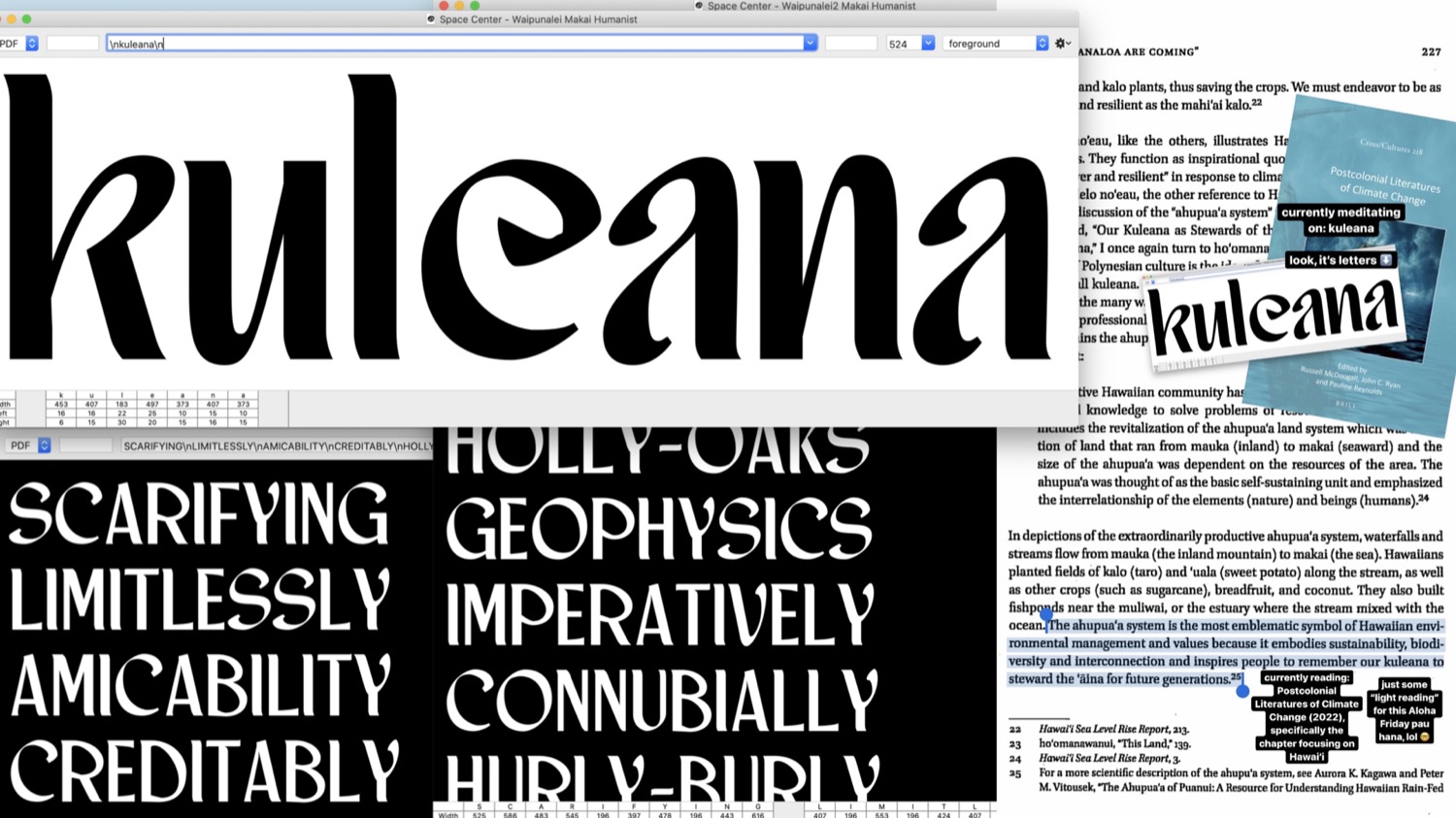Click the red close button of back window

tap(444, 6)
